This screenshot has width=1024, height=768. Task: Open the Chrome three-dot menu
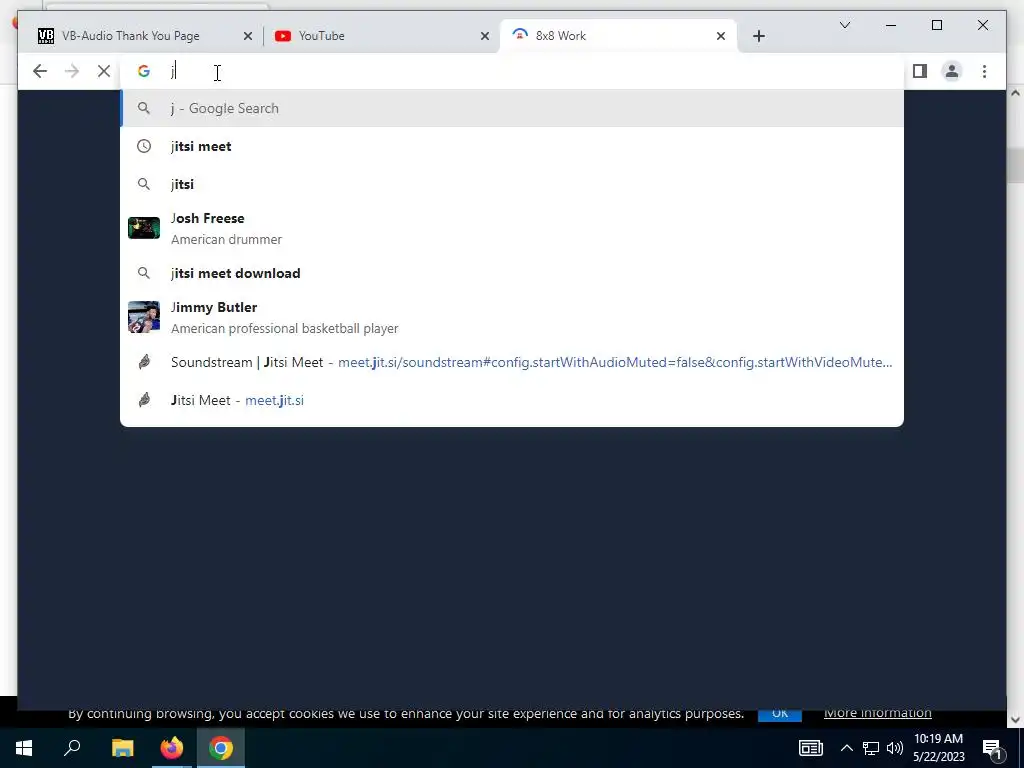[984, 71]
